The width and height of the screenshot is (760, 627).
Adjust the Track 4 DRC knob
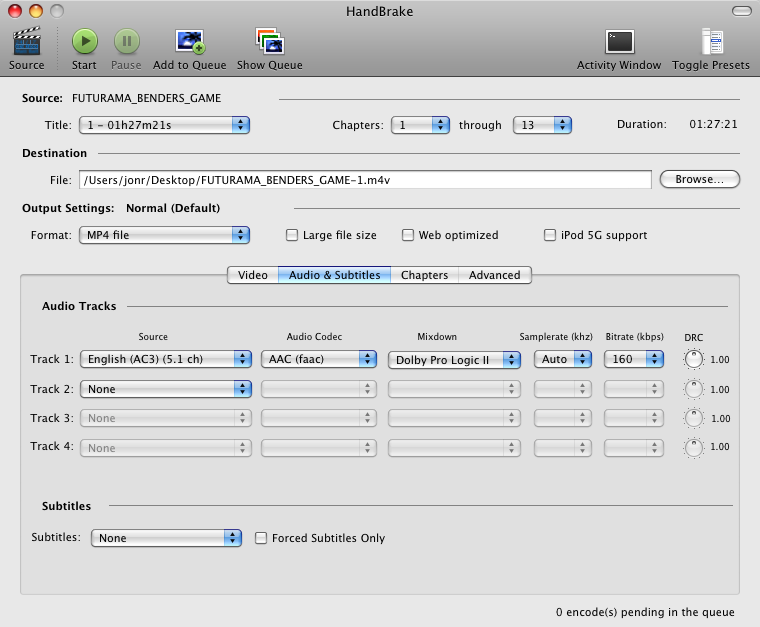pos(694,447)
